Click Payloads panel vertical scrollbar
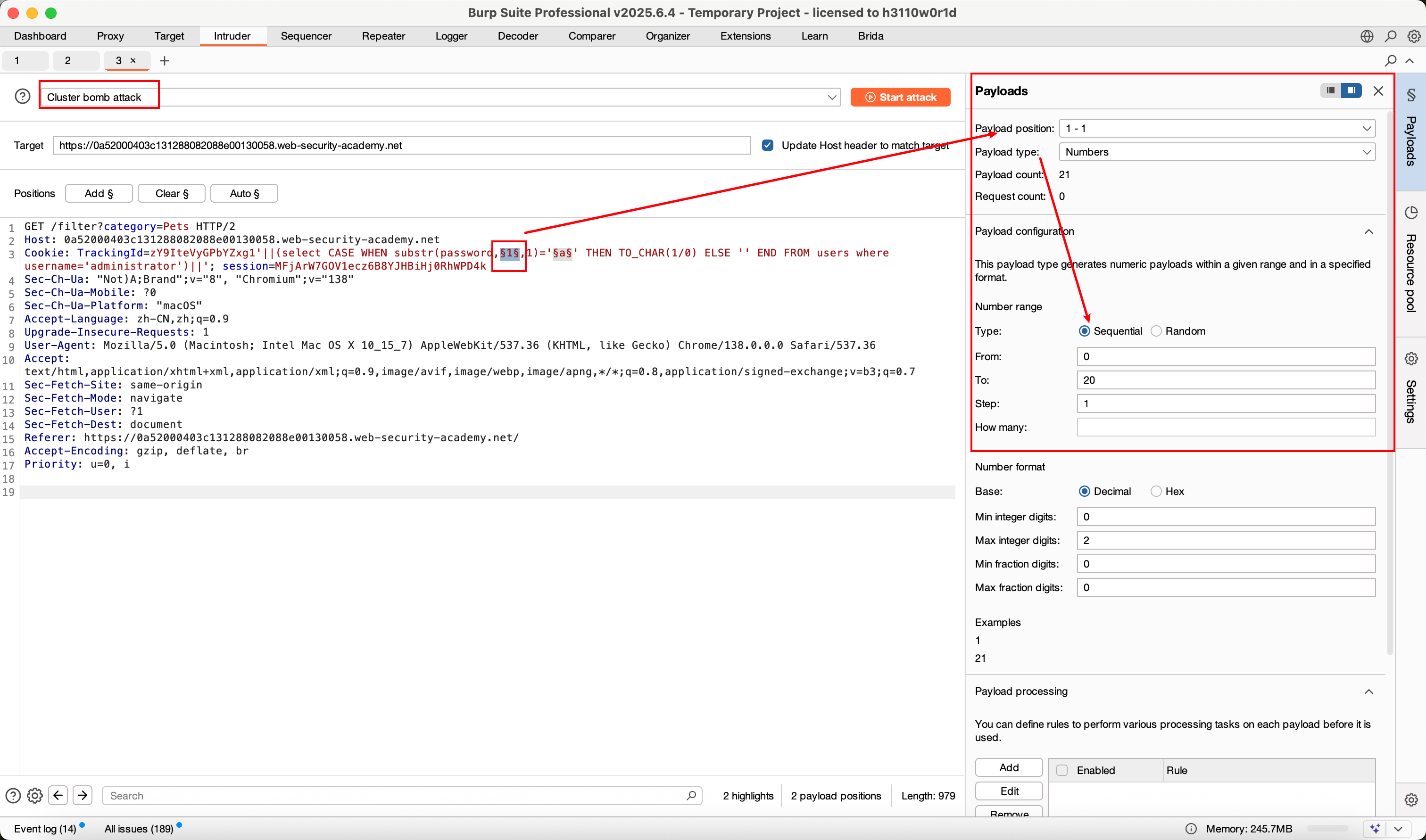The width and height of the screenshot is (1426, 840). [x=1389, y=382]
